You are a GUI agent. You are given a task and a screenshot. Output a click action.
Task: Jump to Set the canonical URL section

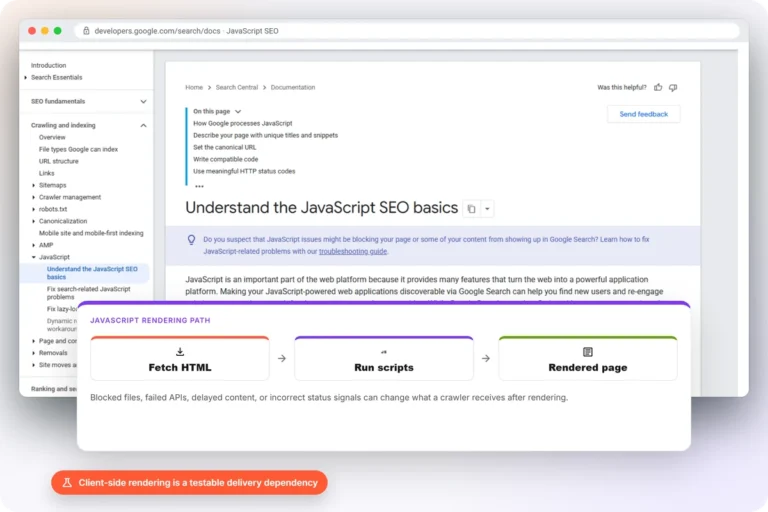coord(224,147)
